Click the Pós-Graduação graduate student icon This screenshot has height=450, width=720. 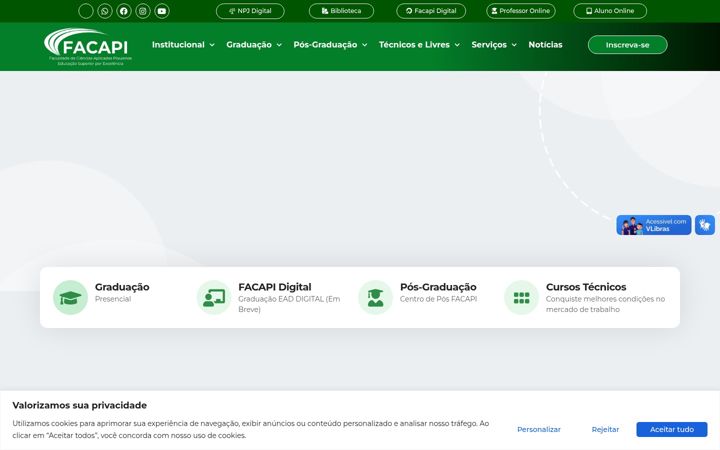[x=376, y=298]
